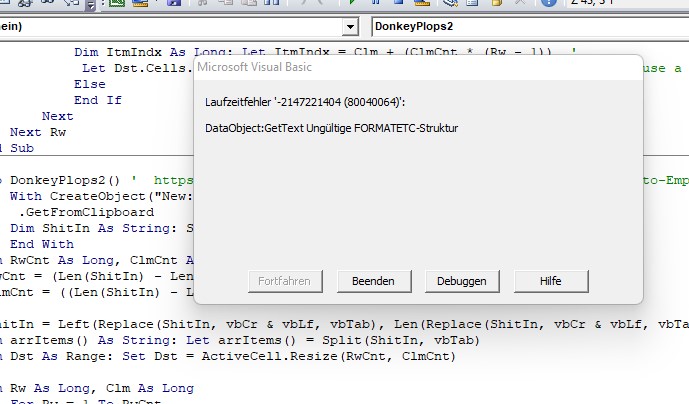Click the Debuggen button in the error dialog

(x=462, y=281)
